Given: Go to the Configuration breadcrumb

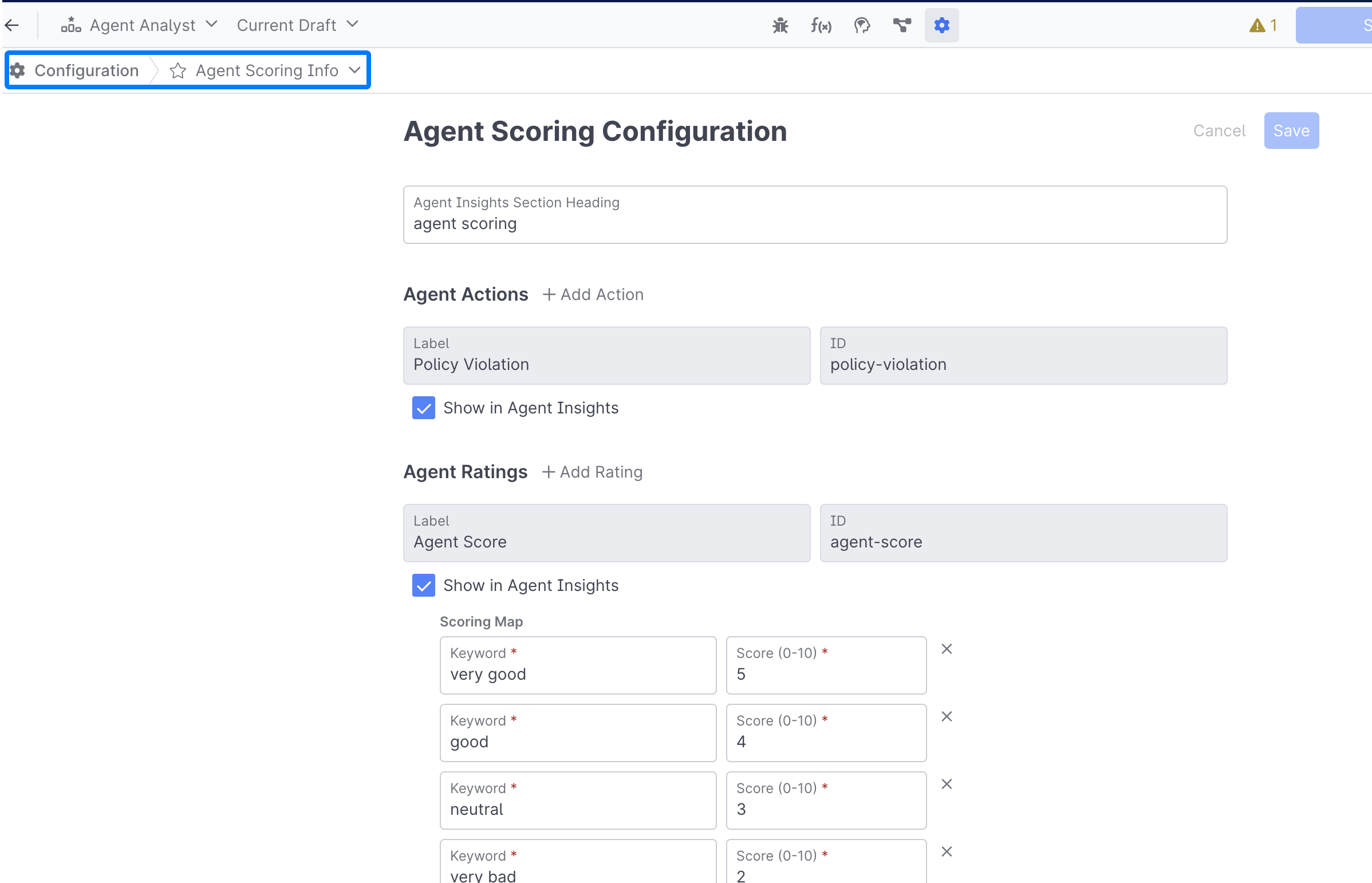Looking at the screenshot, I should [86, 70].
